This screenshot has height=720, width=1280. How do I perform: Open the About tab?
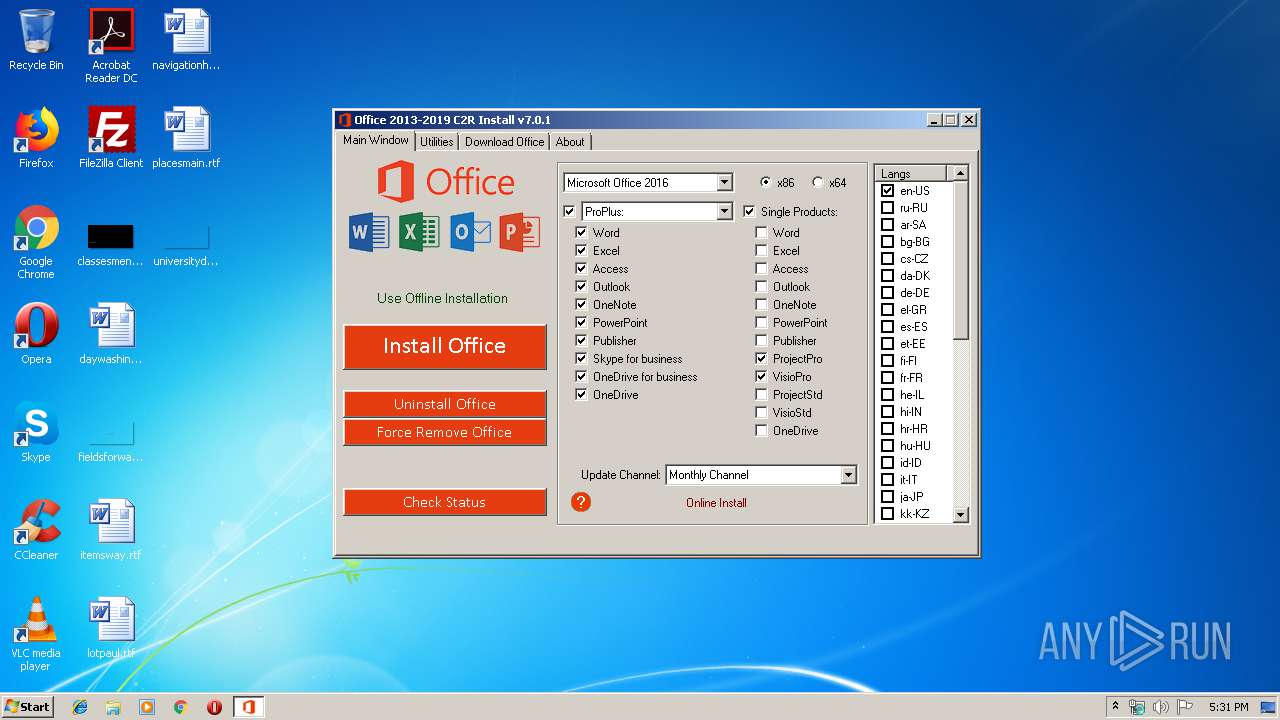point(570,142)
